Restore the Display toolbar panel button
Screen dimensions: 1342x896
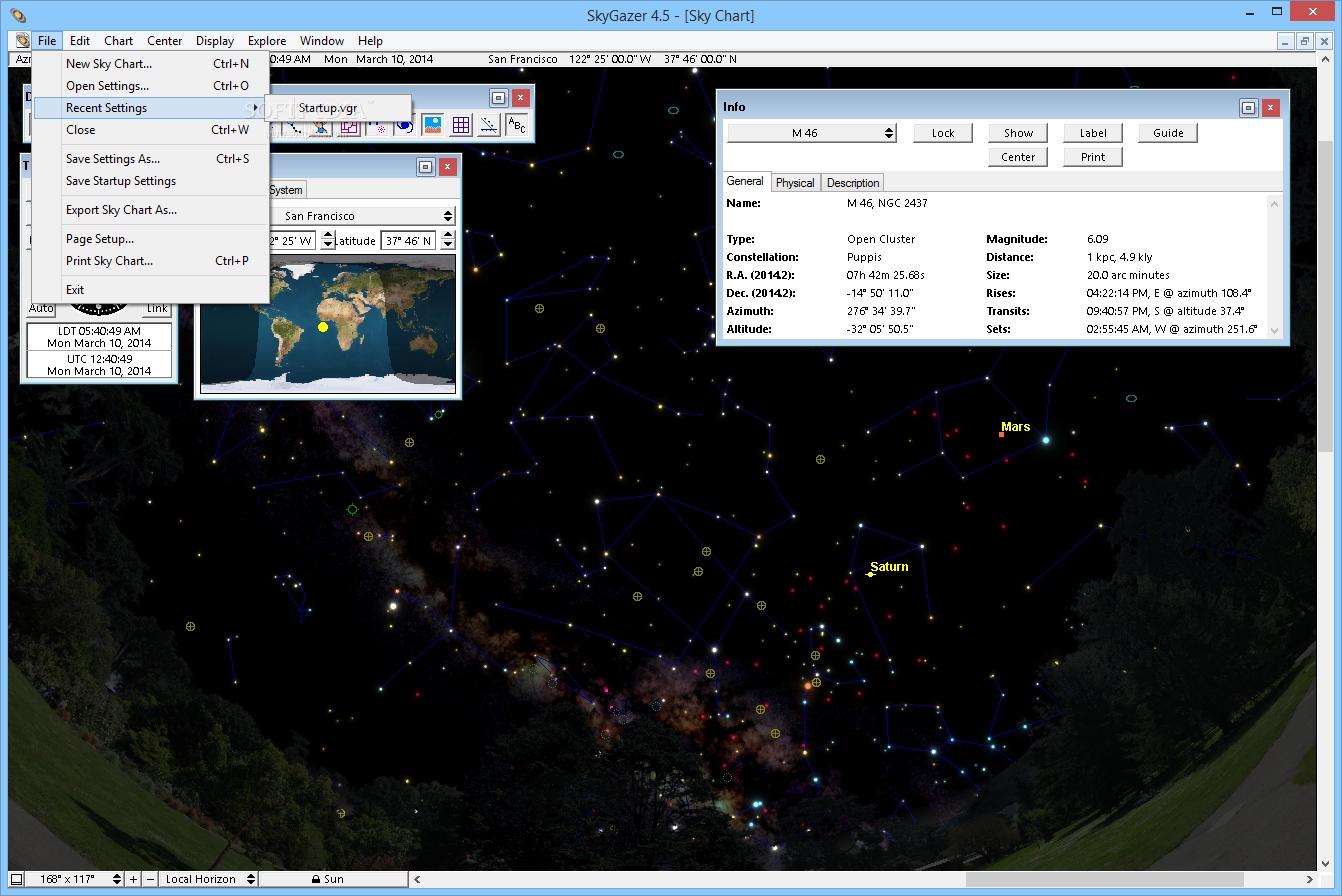click(498, 98)
